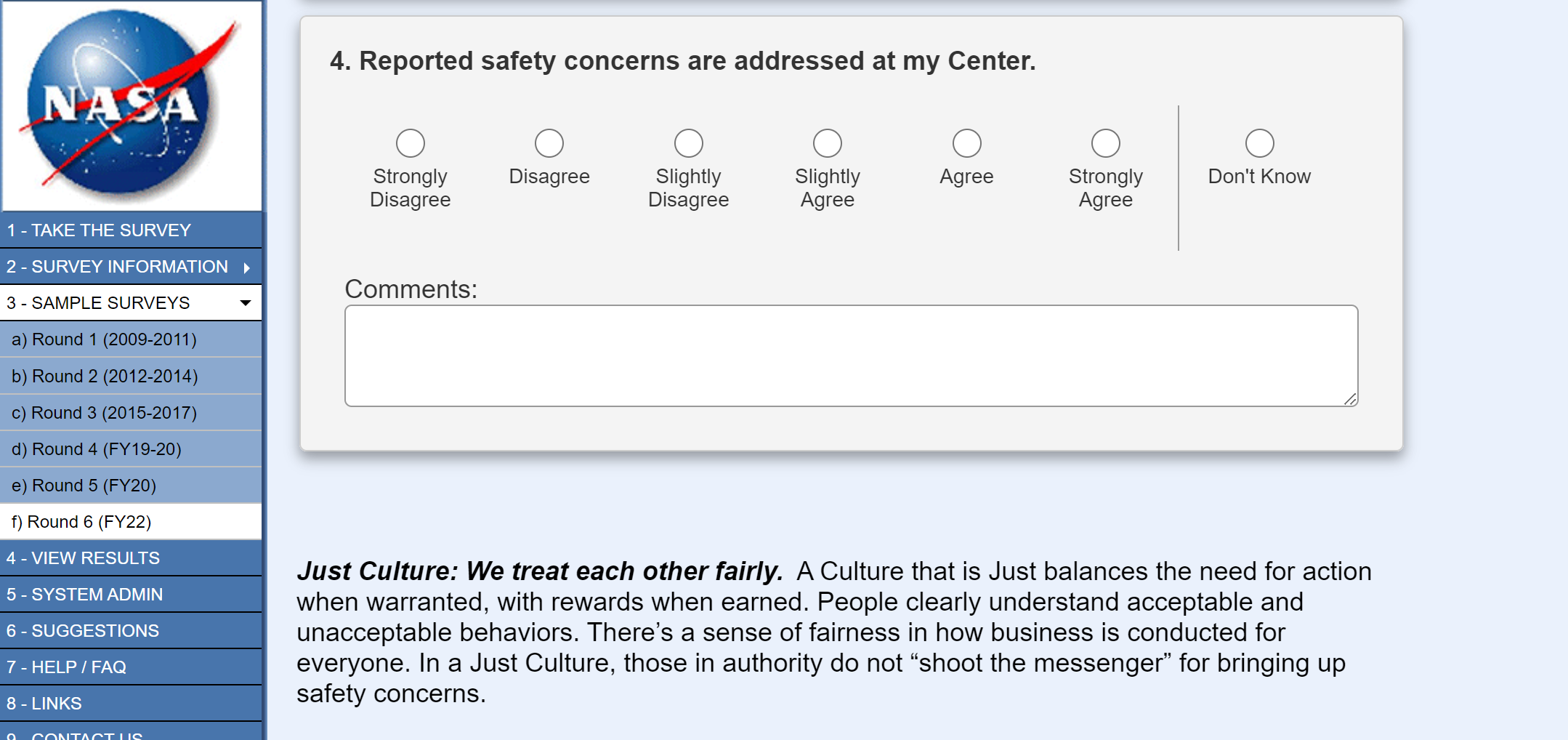Screen dimensions: 1568x740
Task: Select Round 6 (FY22) submenu item
Action: click(x=81, y=522)
